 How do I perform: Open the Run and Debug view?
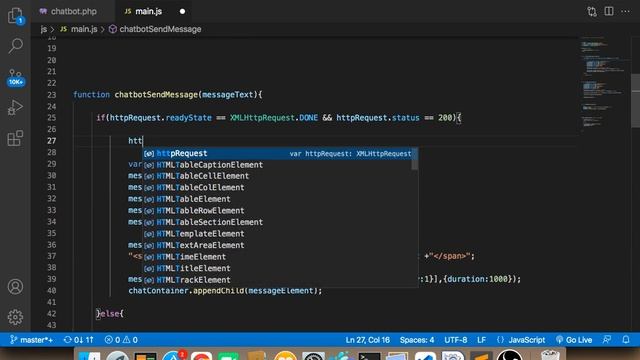pos(15,107)
